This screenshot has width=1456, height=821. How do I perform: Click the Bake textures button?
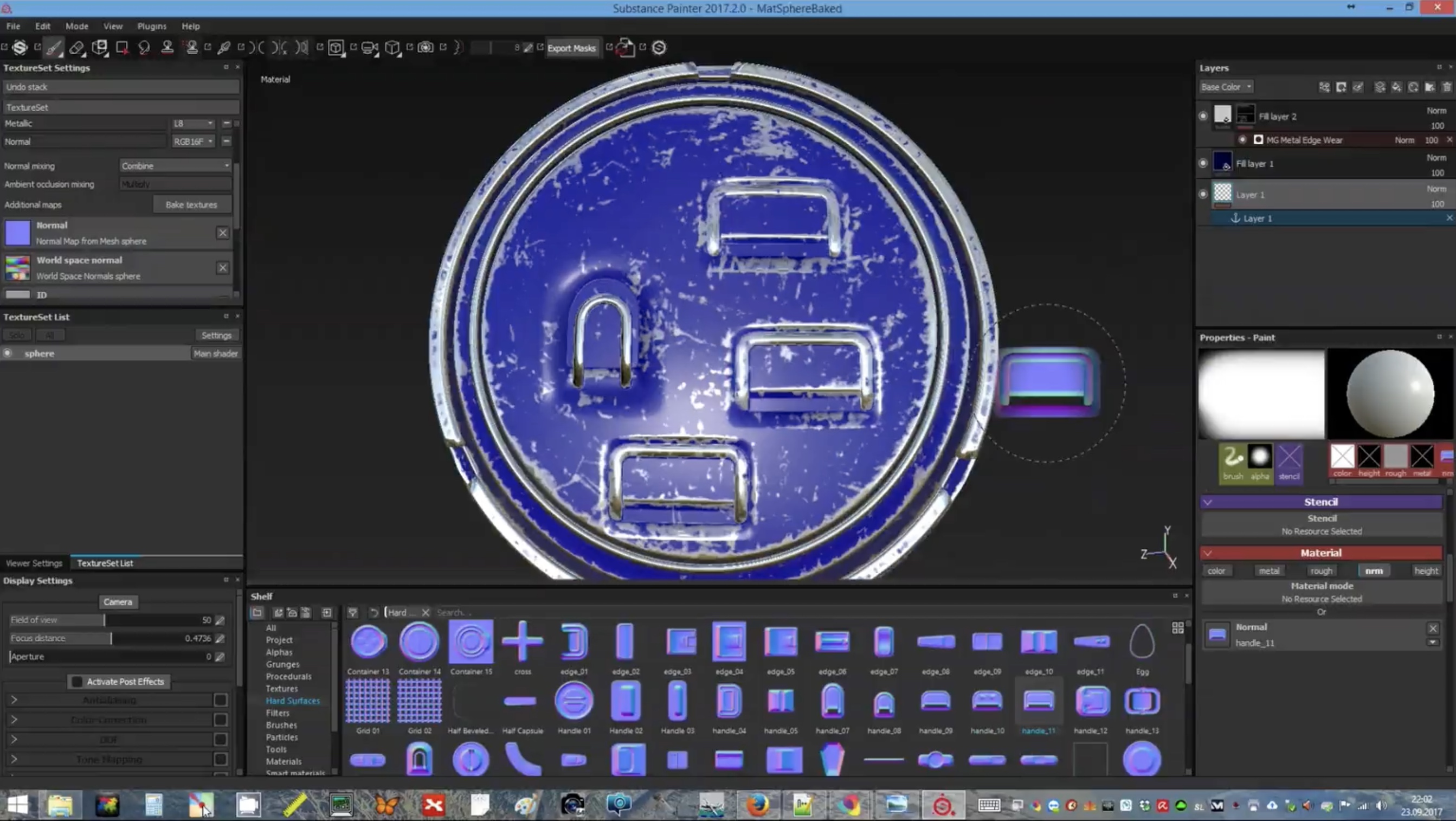[191, 204]
